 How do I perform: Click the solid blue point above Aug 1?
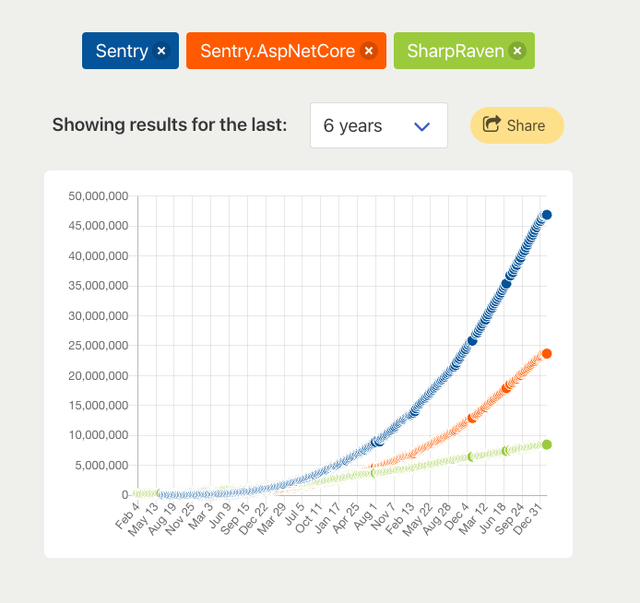(376, 442)
